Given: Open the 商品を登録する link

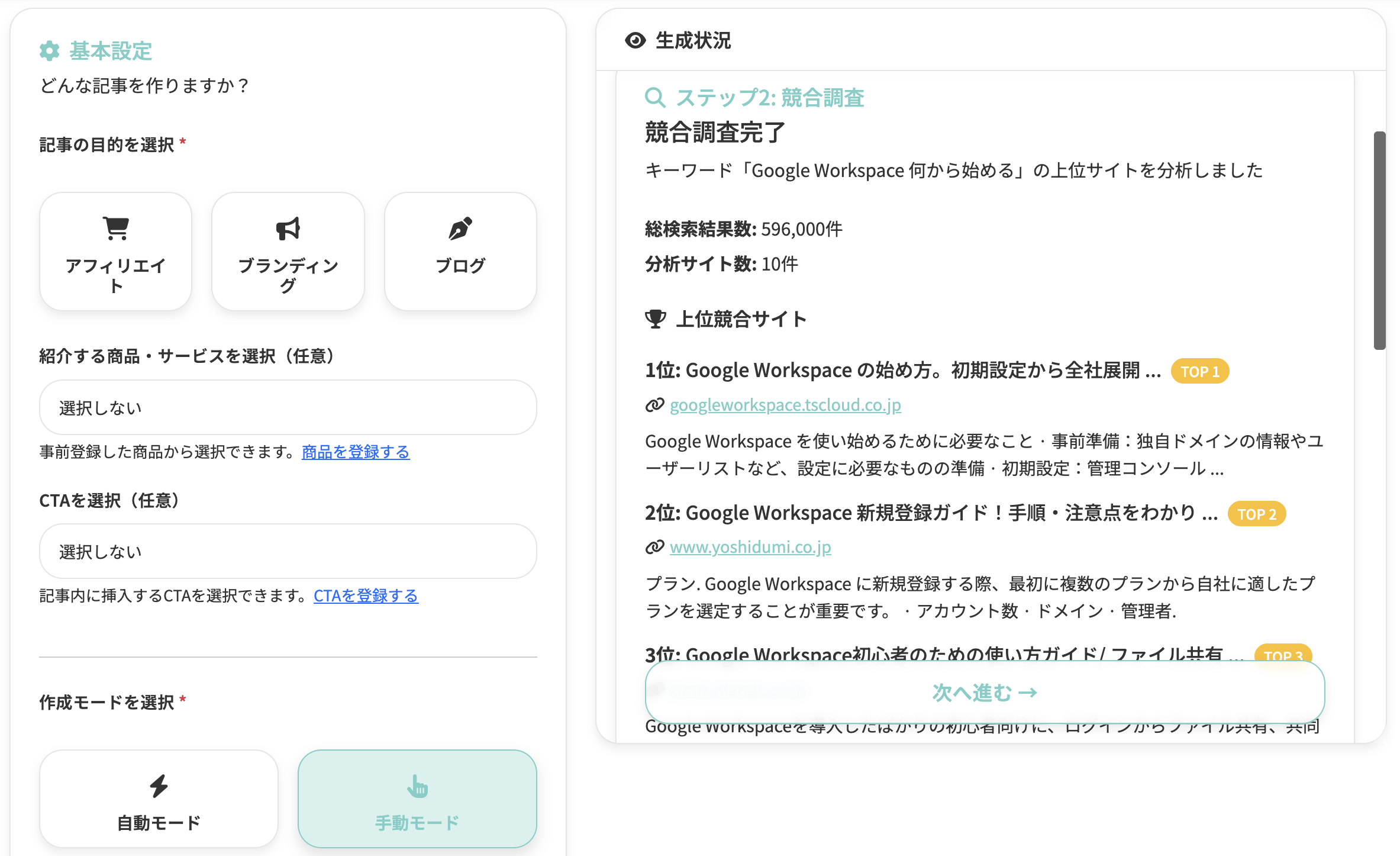Looking at the screenshot, I should pyautogui.click(x=355, y=452).
